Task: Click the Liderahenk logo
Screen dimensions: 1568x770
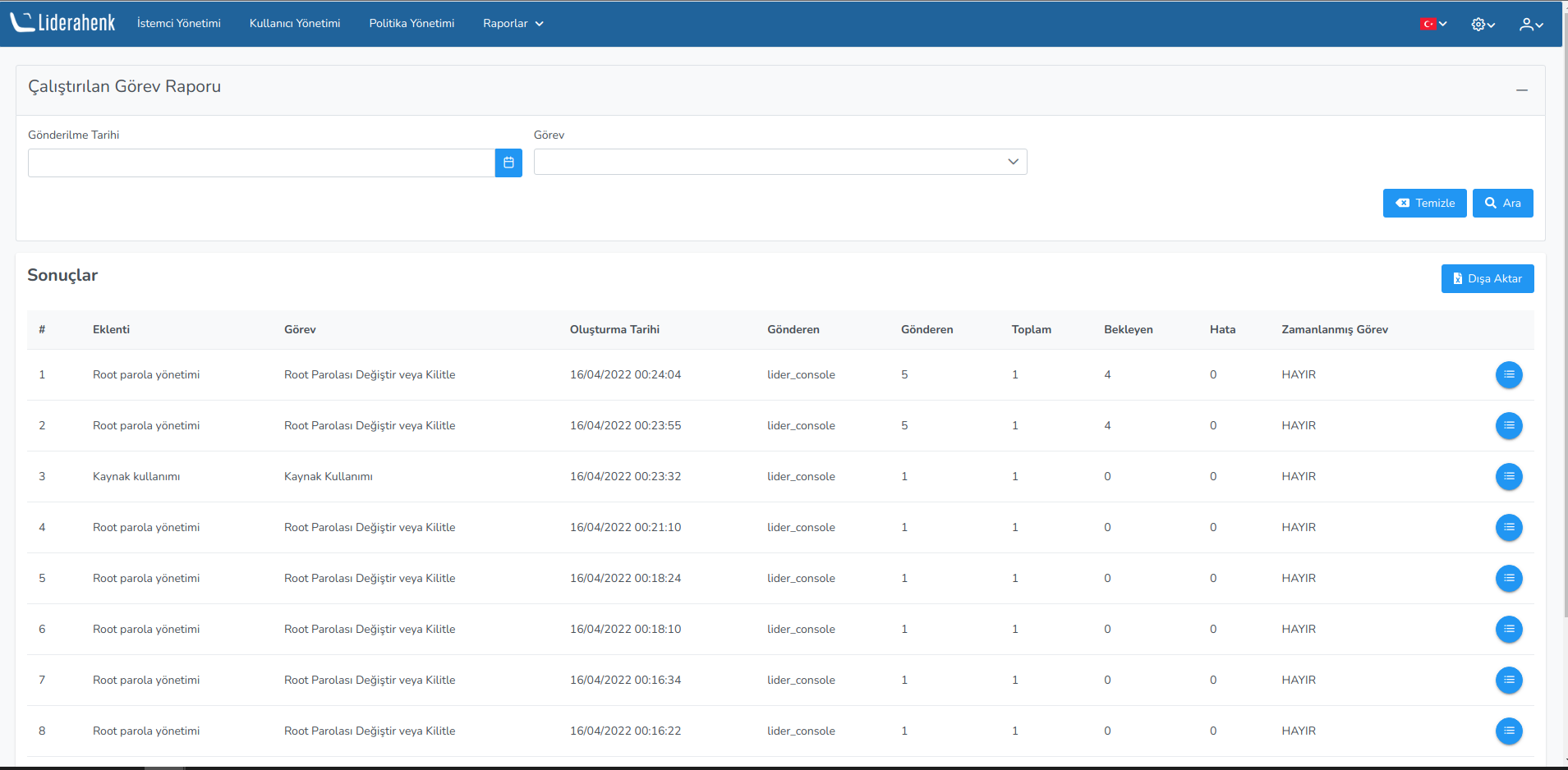Action: (x=62, y=23)
